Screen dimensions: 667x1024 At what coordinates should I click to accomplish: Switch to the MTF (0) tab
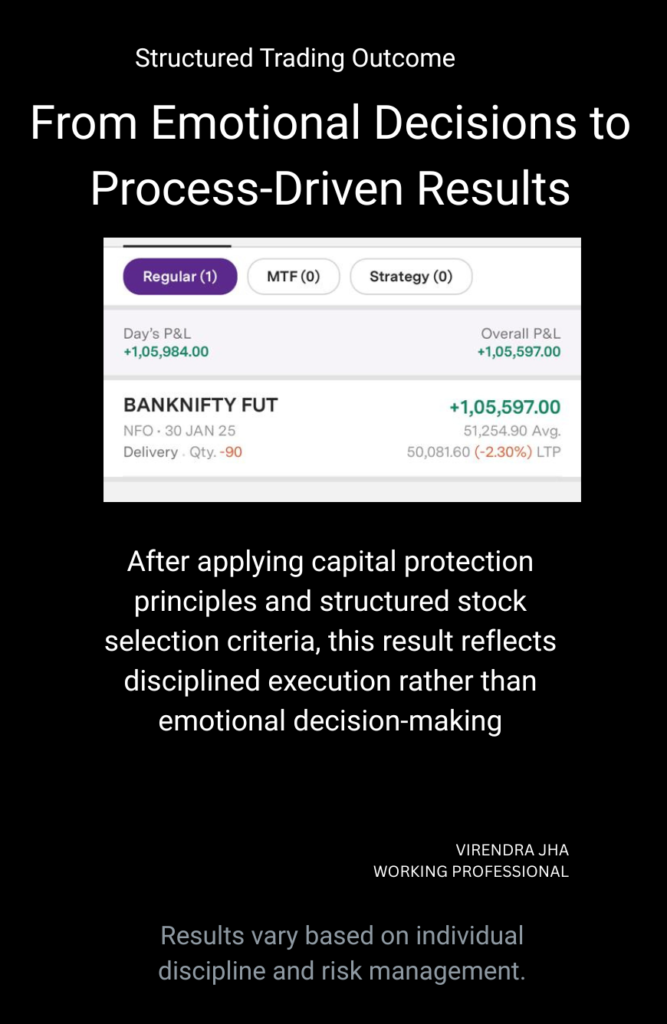click(293, 277)
